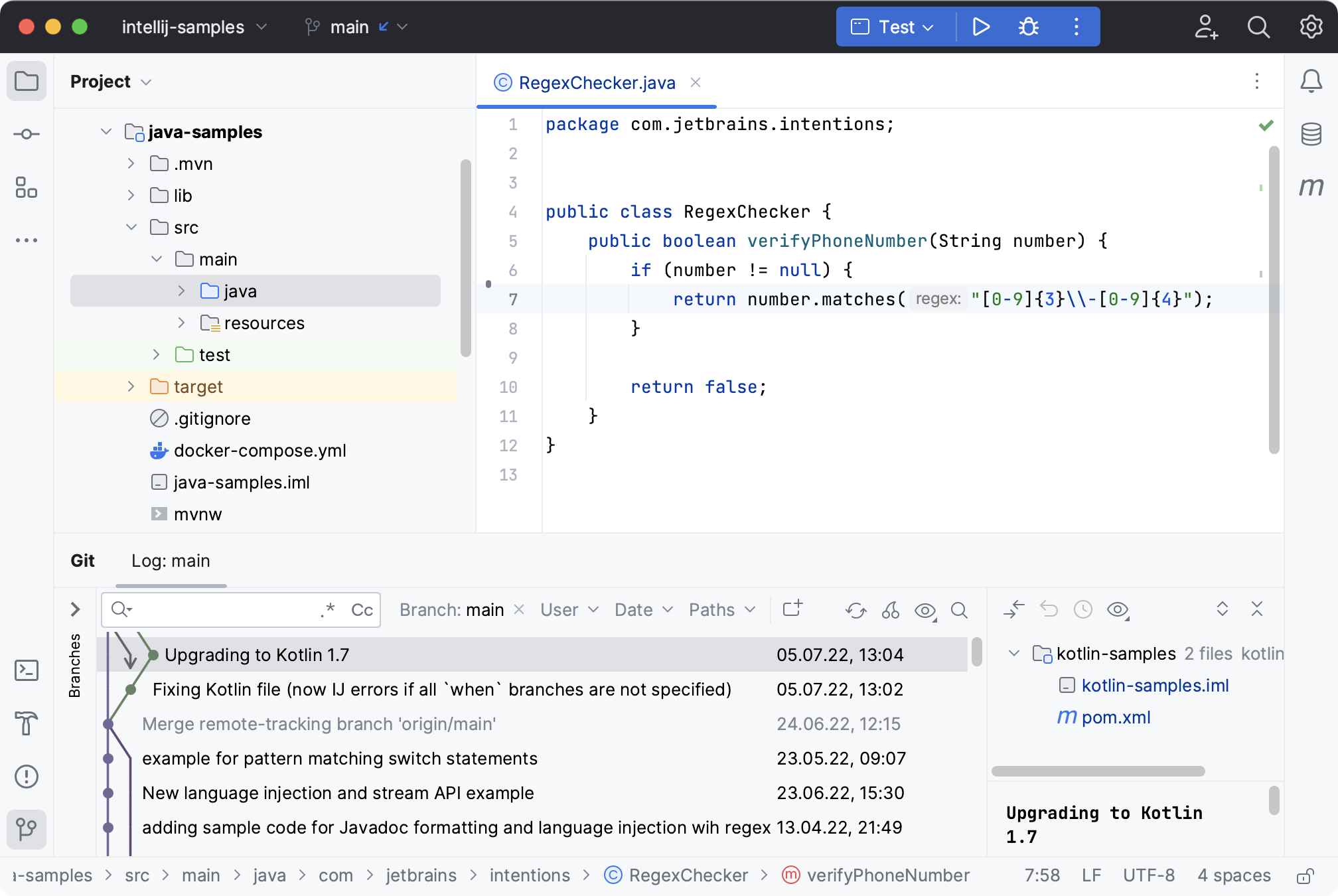Open the Terminal tool window
Image resolution: width=1338 pixels, height=896 pixels.
pyautogui.click(x=27, y=670)
